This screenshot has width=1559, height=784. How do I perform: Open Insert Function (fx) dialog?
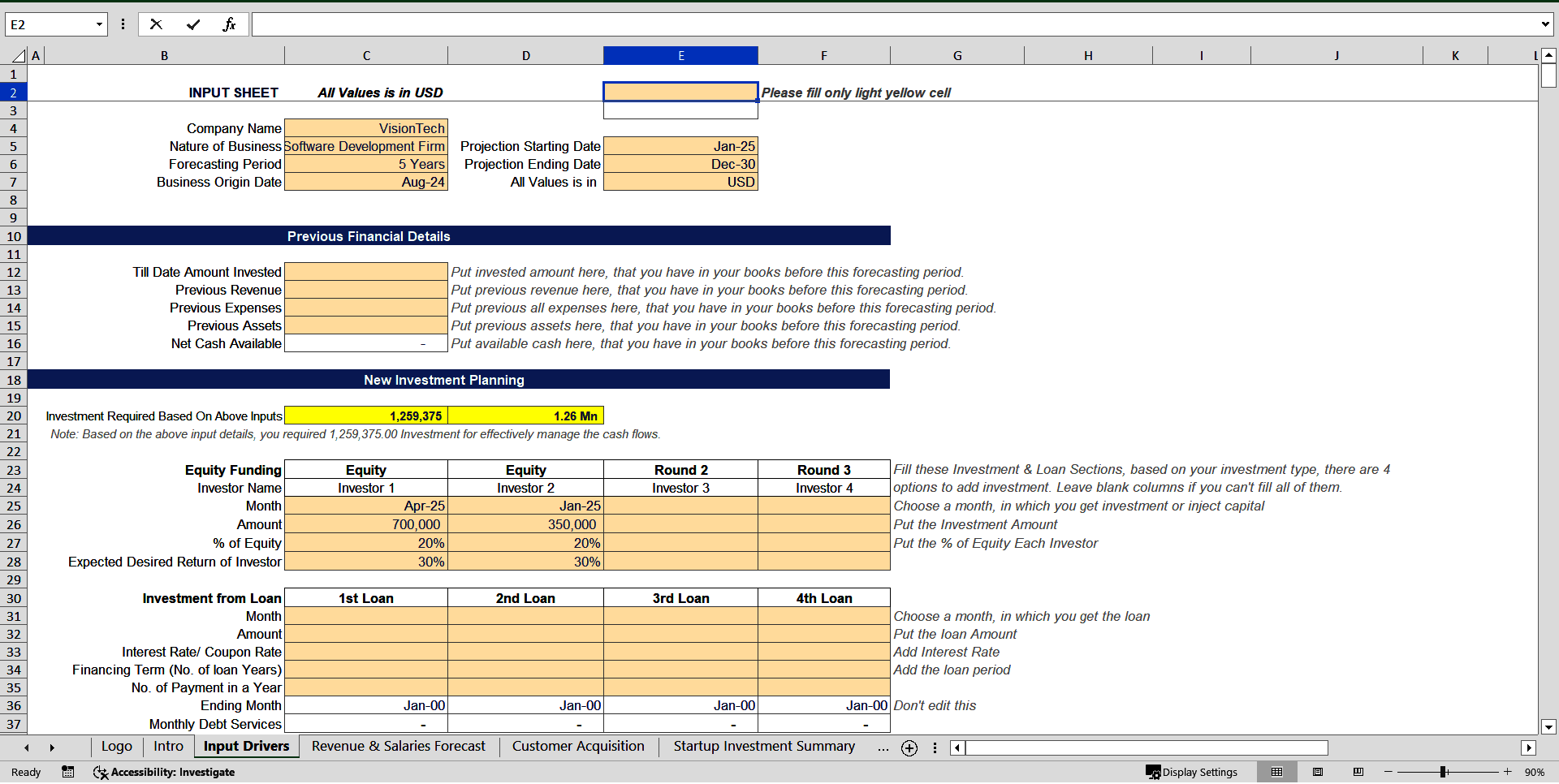pyautogui.click(x=229, y=24)
